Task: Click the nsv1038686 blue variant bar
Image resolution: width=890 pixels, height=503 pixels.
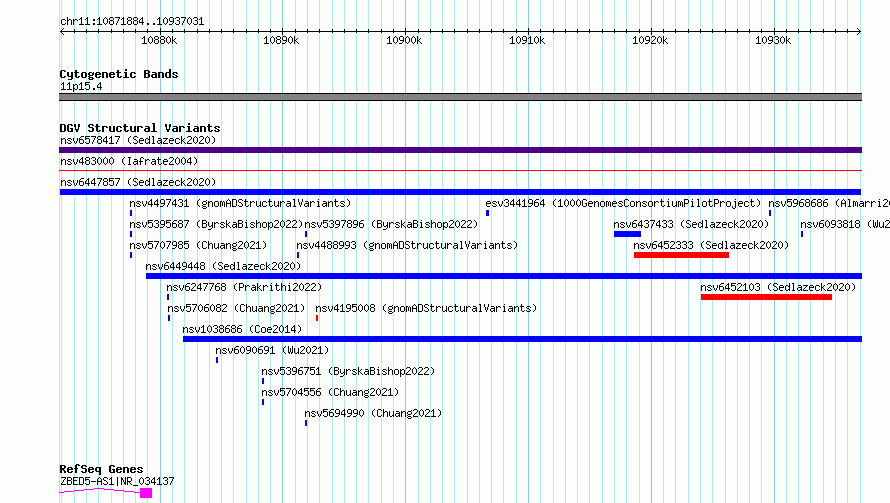Action: pyautogui.click(x=522, y=339)
